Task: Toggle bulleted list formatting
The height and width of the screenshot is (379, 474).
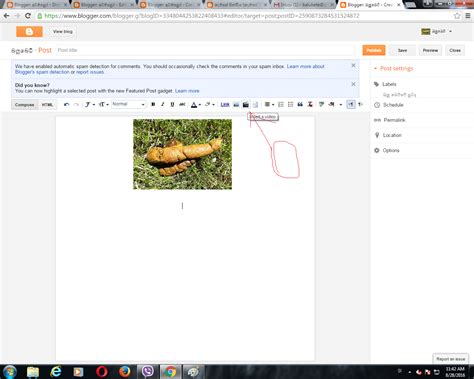Action: point(291,105)
